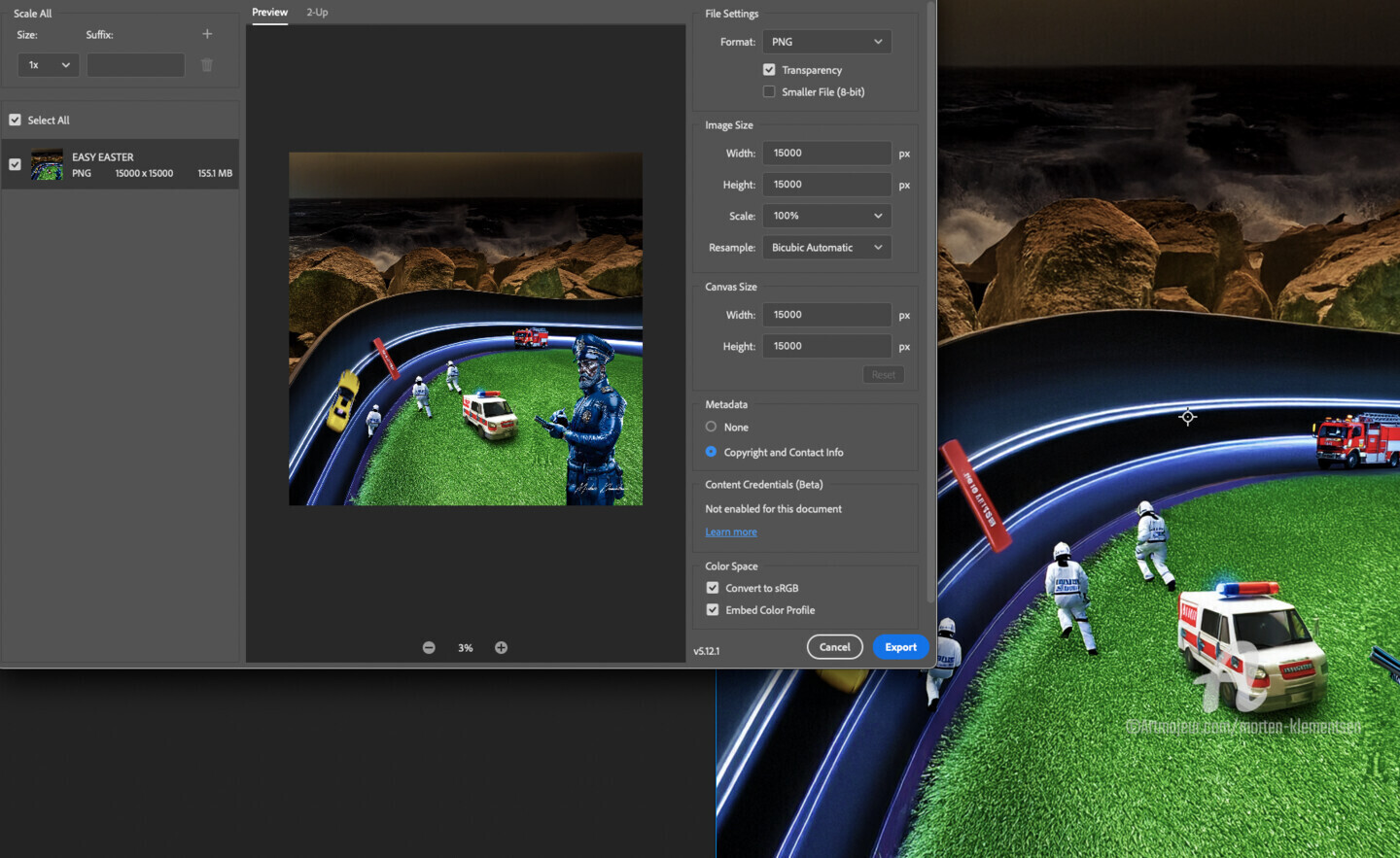Image resolution: width=1400 pixels, height=858 pixels.
Task: Click the Image Size Height field
Action: tap(826, 185)
